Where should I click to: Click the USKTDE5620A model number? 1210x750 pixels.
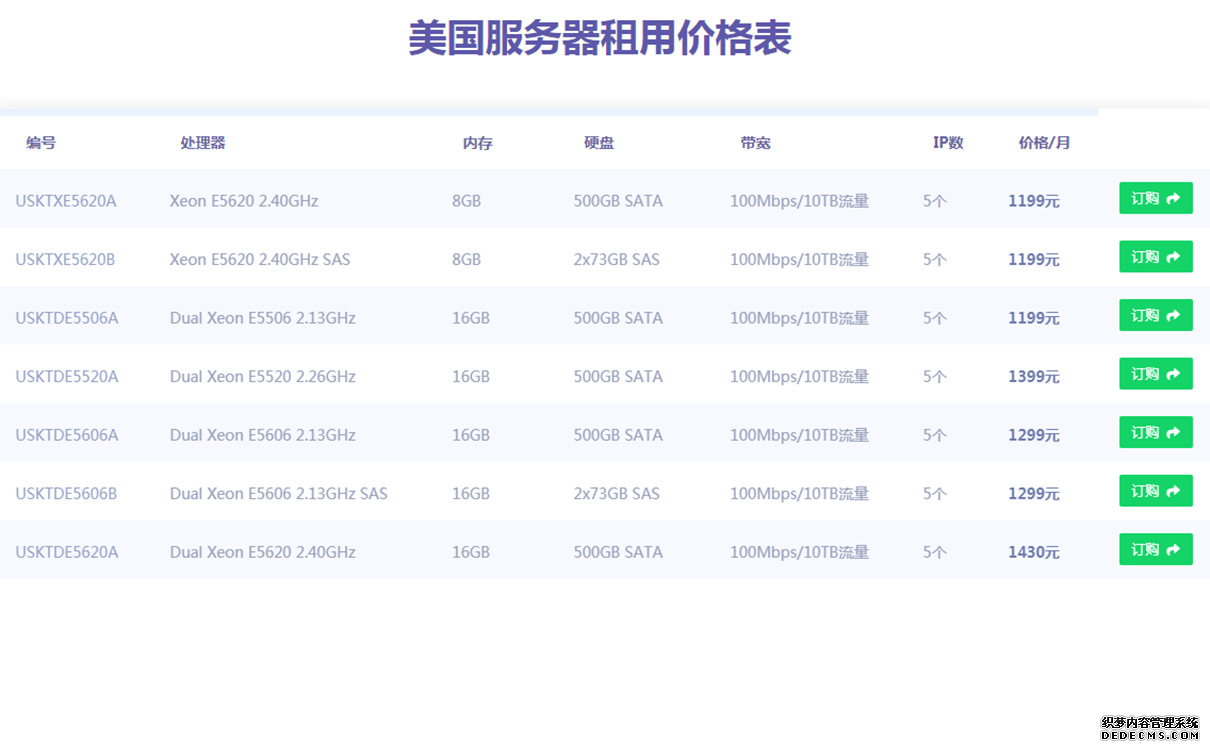(x=67, y=552)
